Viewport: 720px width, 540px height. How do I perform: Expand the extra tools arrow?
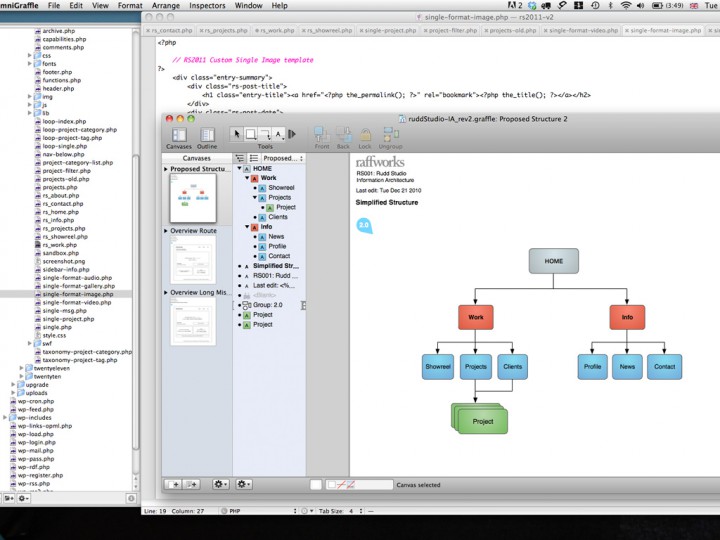click(x=292, y=134)
